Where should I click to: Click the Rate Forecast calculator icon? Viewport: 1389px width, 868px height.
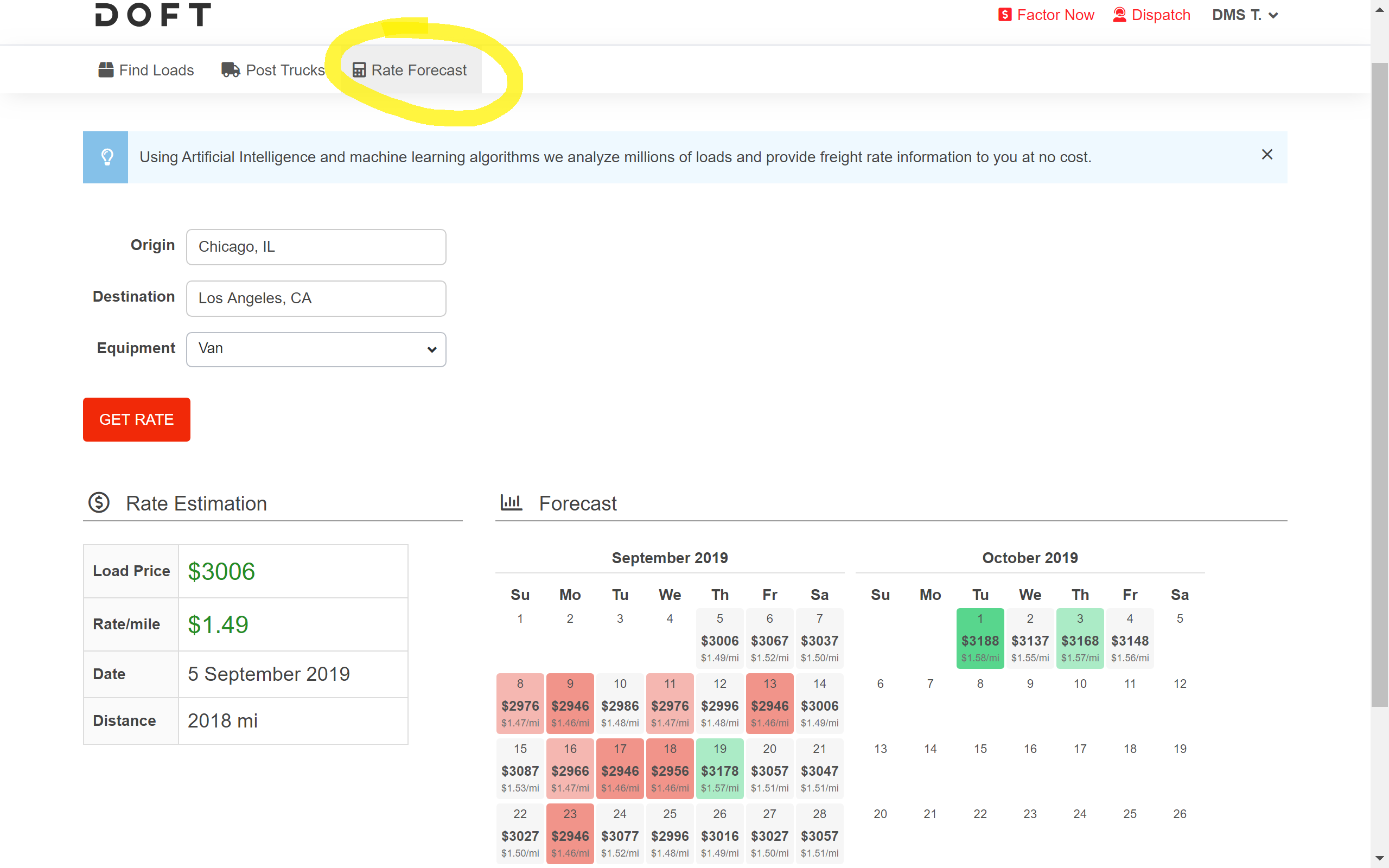[359, 70]
